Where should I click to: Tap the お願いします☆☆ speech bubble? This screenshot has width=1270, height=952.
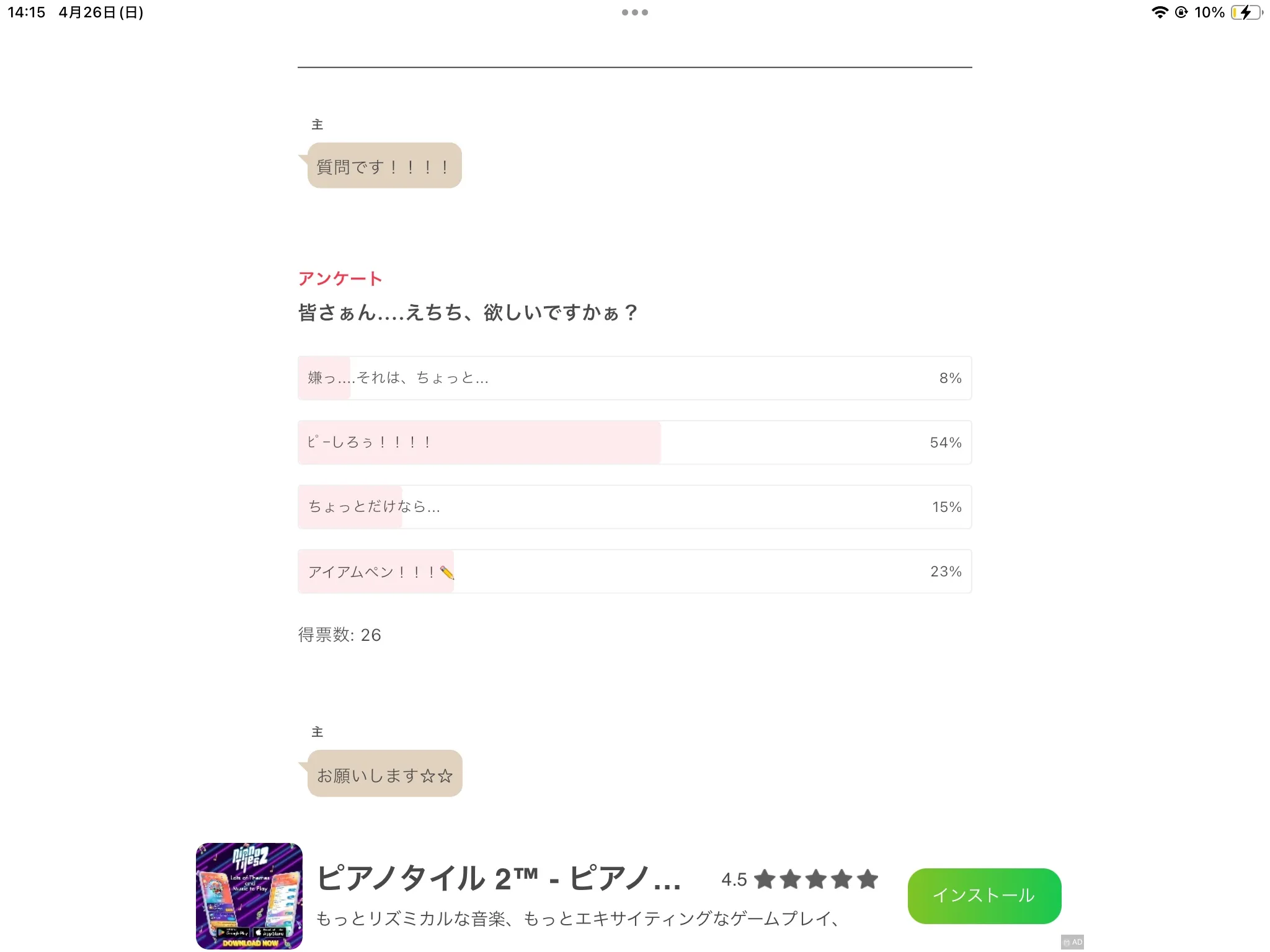coord(384,773)
